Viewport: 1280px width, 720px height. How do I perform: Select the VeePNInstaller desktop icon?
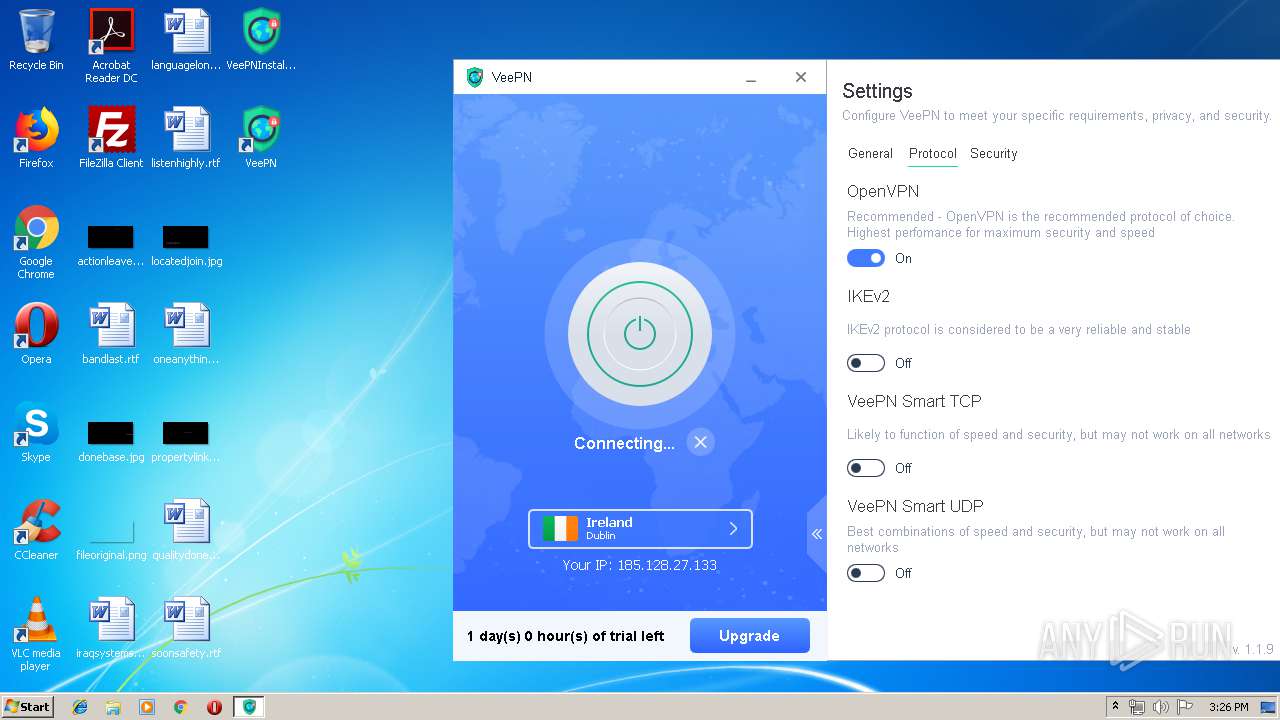261,40
